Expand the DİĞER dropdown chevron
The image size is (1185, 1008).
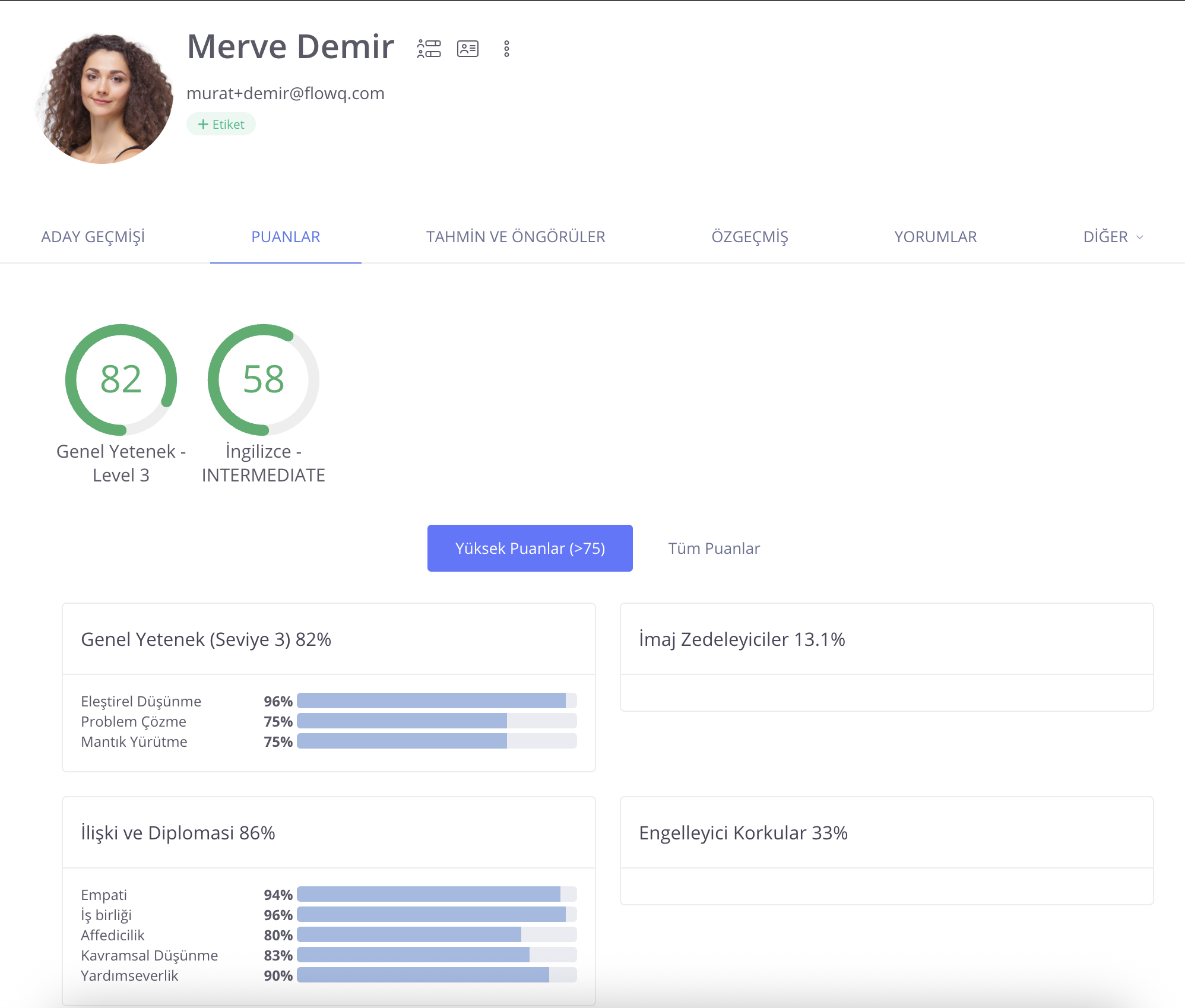1139,237
